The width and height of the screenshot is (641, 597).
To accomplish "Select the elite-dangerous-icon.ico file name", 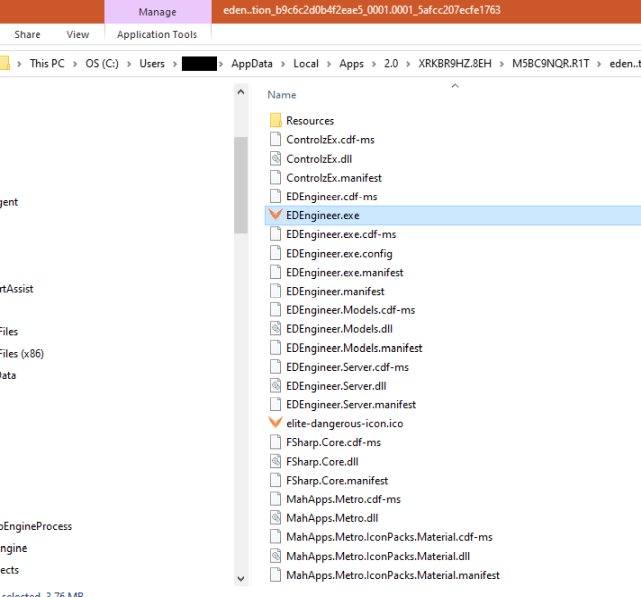I will (345, 423).
